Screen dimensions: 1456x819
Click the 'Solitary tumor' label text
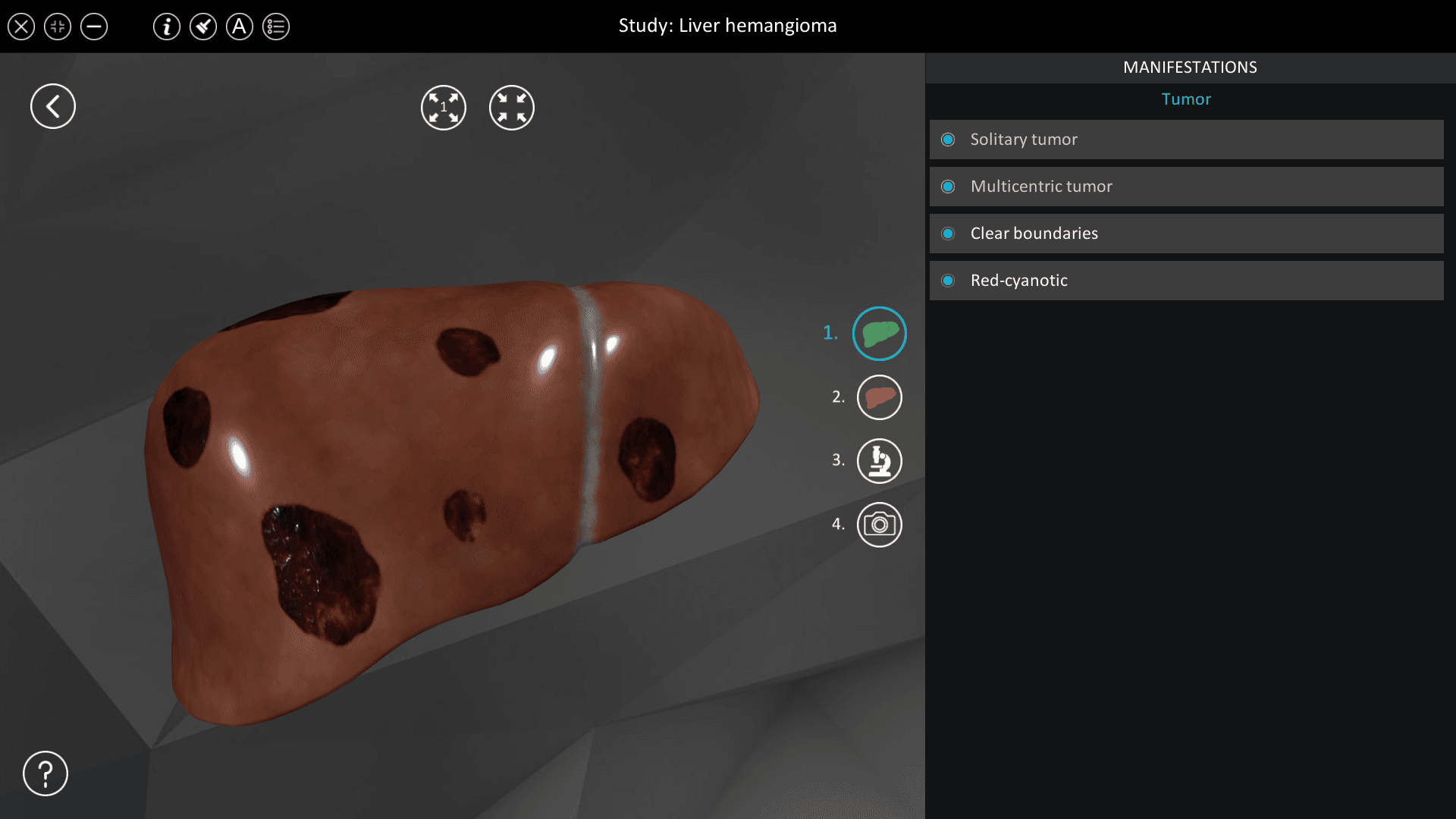click(x=1024, y=140)
